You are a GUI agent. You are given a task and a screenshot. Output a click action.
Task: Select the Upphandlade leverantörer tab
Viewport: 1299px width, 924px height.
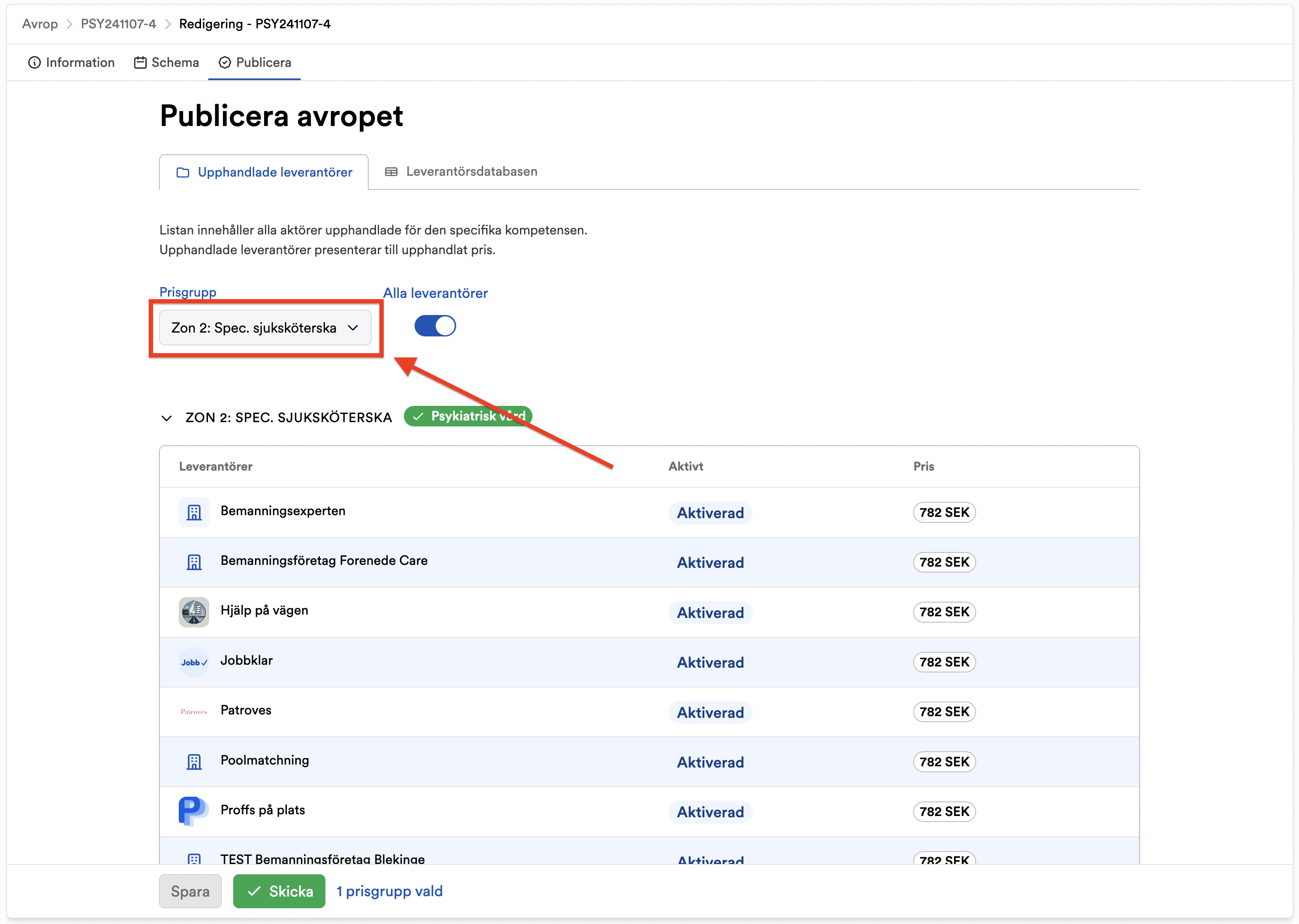pyautogui.click(x=264, y=172)
